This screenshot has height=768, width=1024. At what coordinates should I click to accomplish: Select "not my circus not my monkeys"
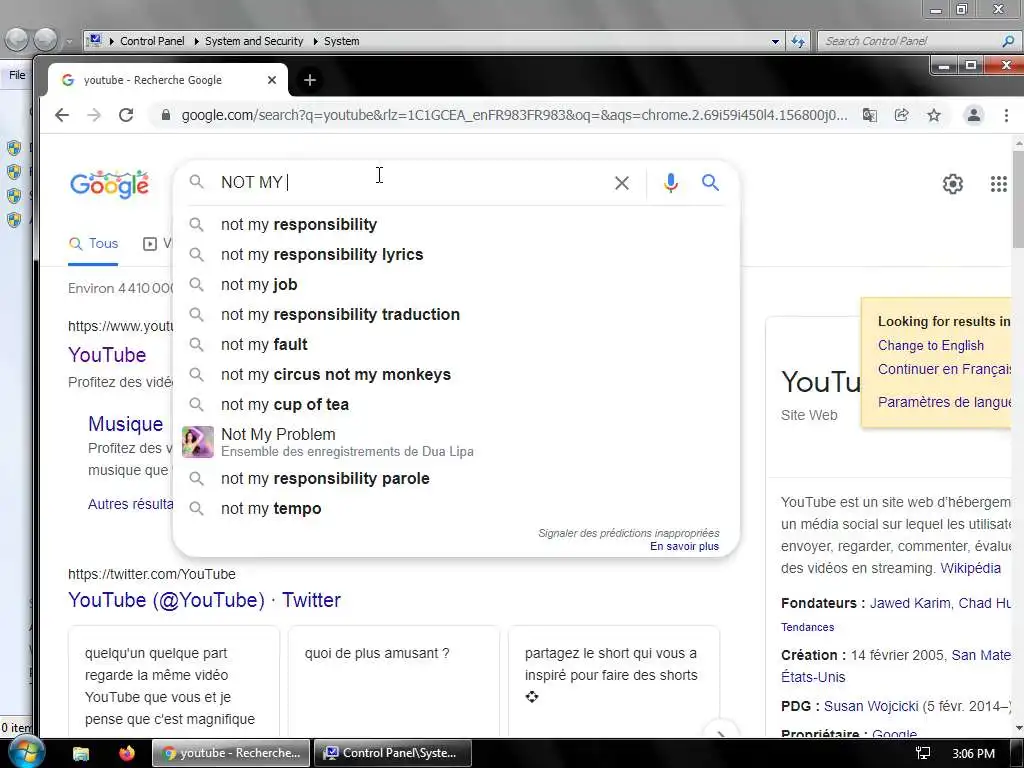(x=456, y=375)
